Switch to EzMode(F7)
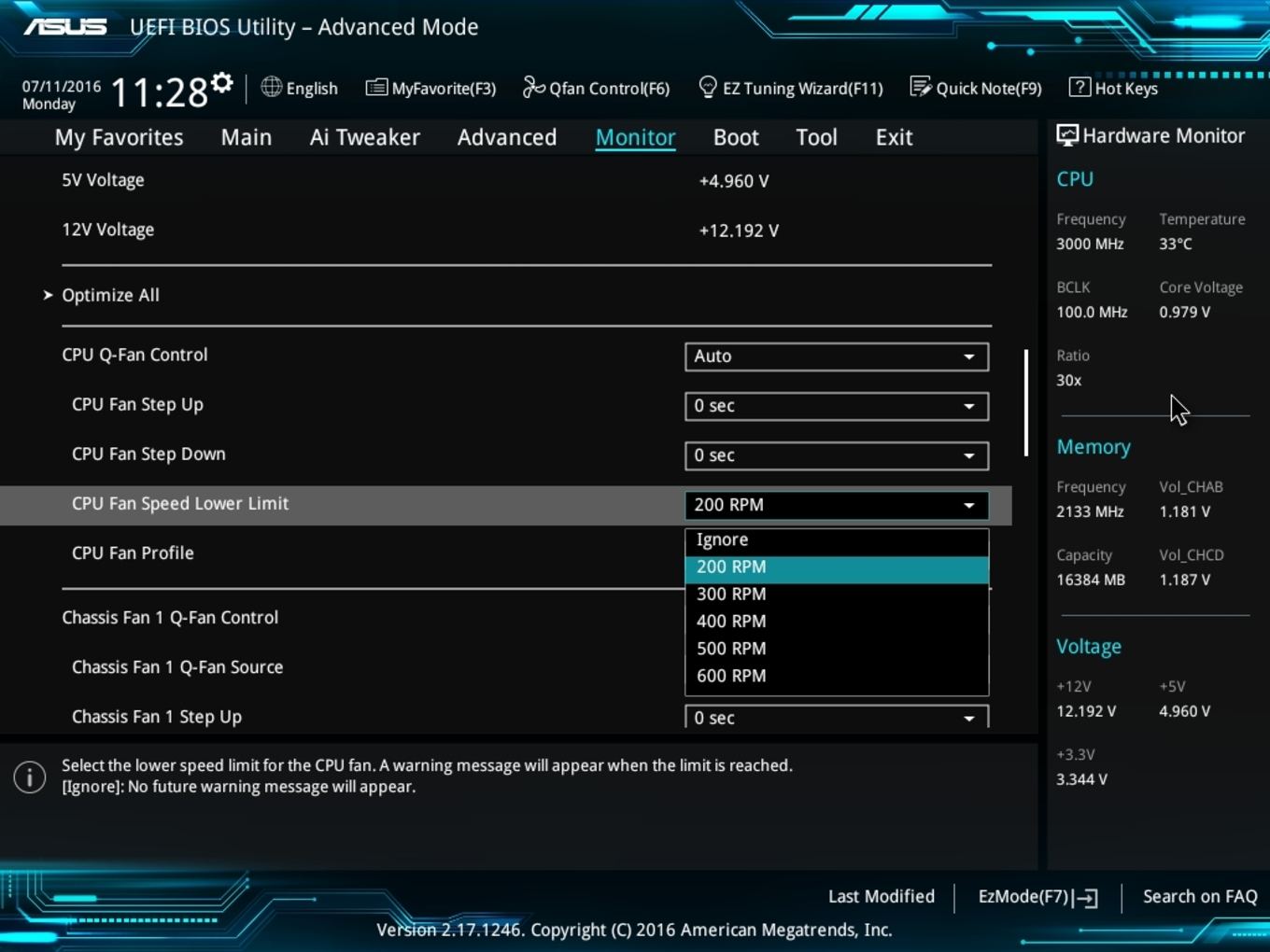 [x=1037, y=897]
